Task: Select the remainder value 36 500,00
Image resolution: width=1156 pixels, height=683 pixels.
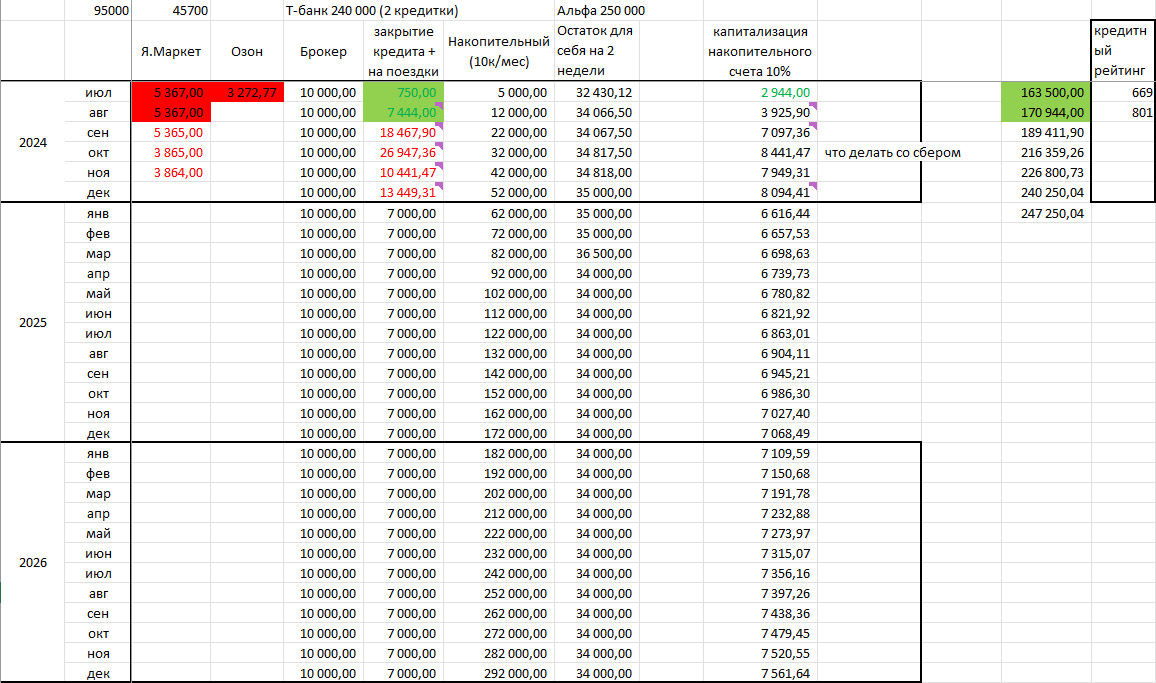Action: (x=597, y=253)
